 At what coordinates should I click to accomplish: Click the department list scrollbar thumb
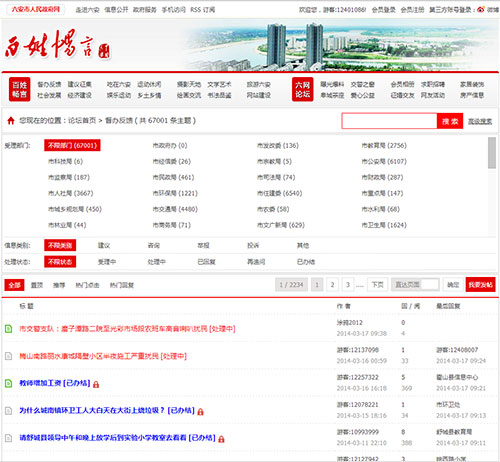coord(492,153)
